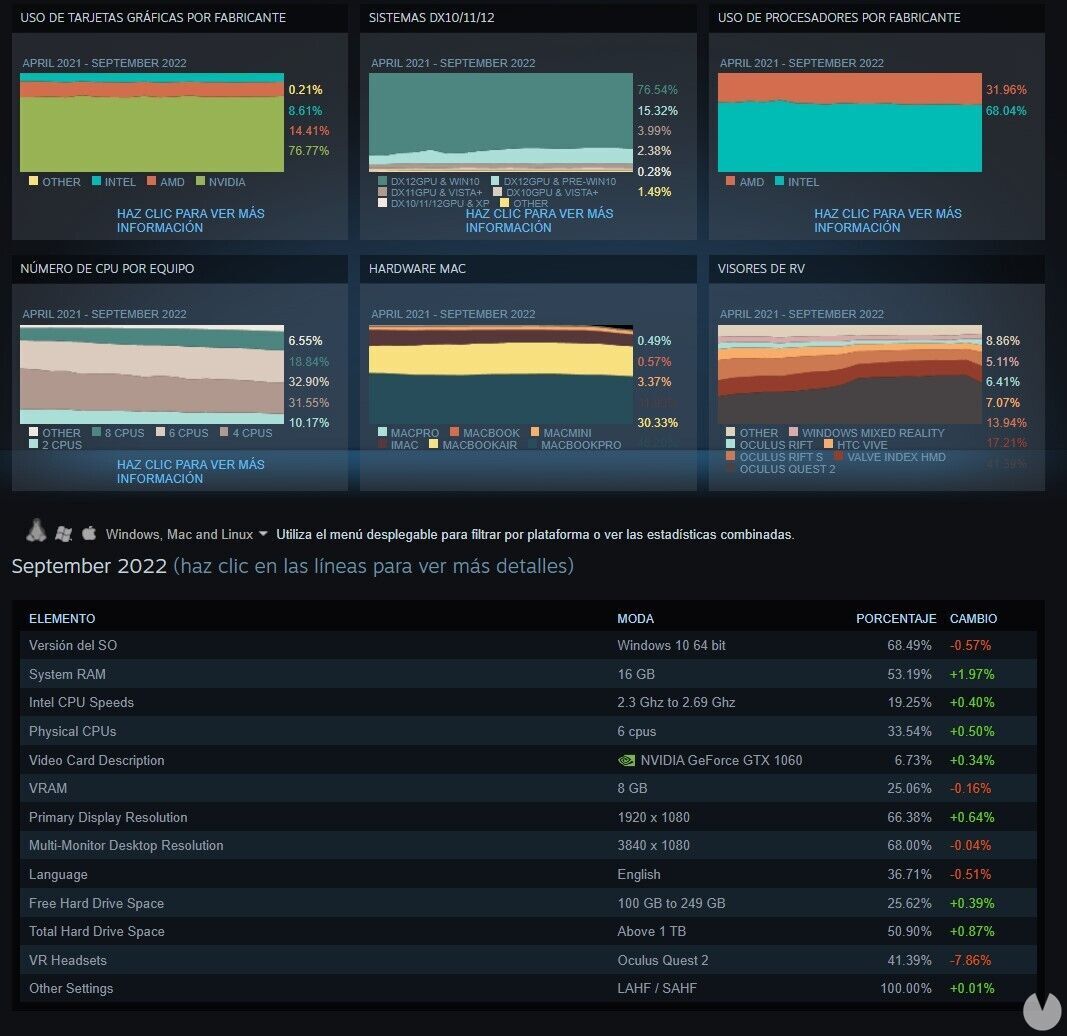The image size is (1067, 1036).
Task: Click the 76.77% NVIDIA share value
Action: [309, 150]
